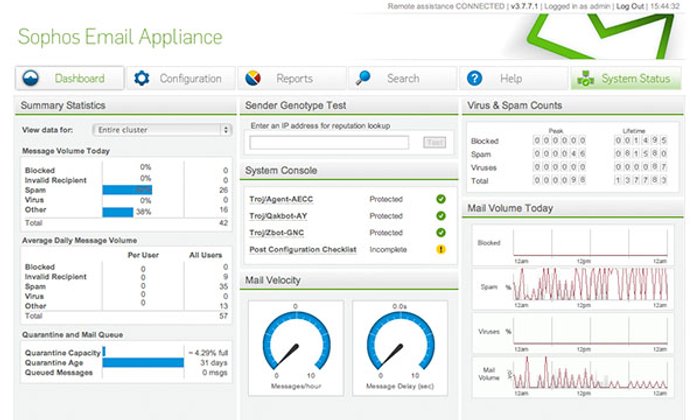Screen dimensions: 700x420
Task: Click the Blocked mail volume chart
Action: pos(590,243)
